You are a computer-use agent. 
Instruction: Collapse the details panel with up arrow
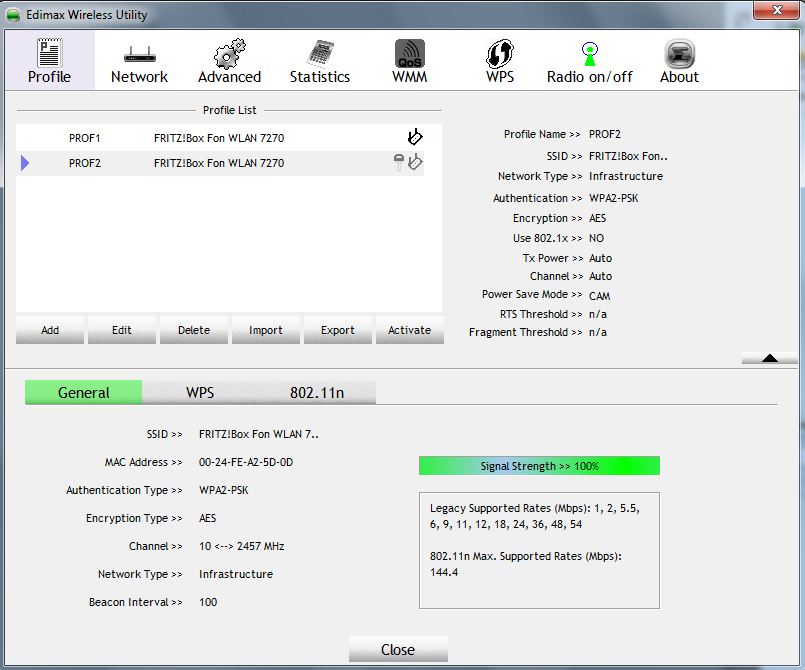coord(770,358)
